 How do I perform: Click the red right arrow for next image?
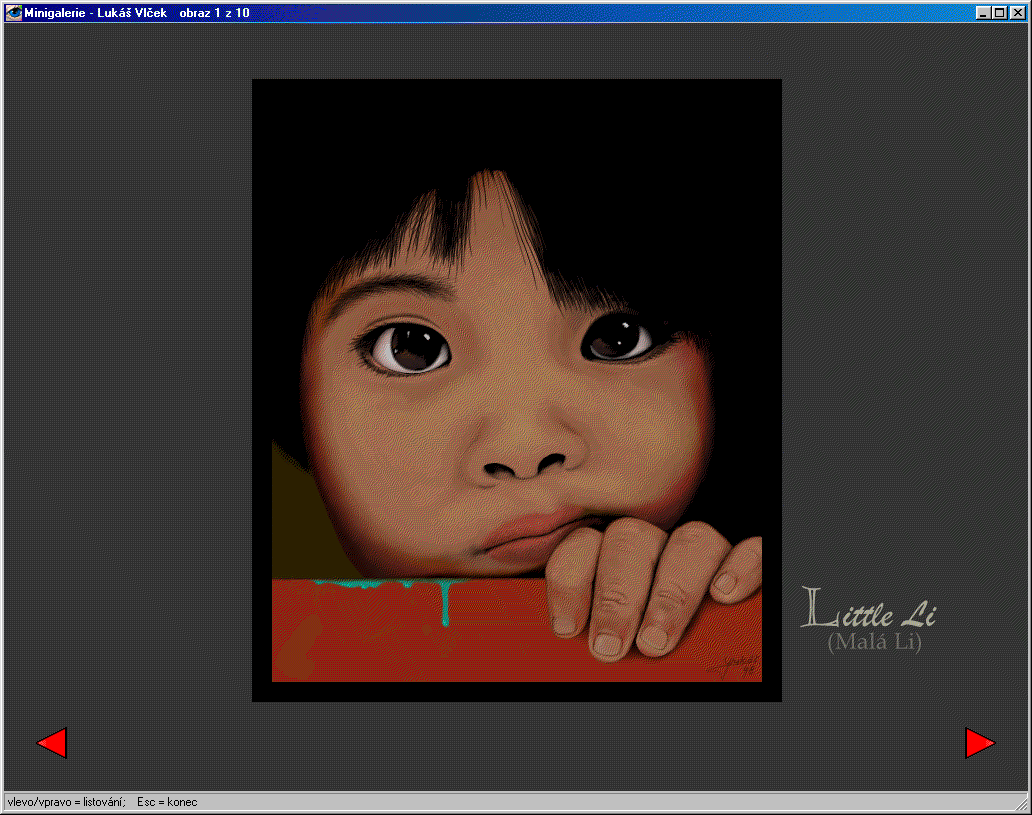click(979, 743)
